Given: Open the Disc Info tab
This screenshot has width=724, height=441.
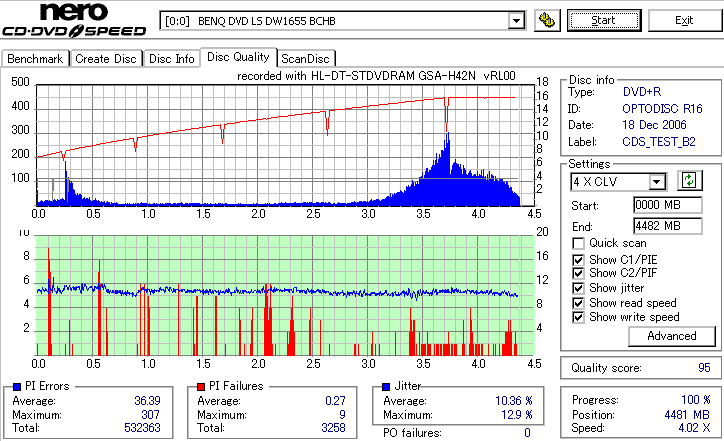Looking at the screenshot, I should [171, 59].
